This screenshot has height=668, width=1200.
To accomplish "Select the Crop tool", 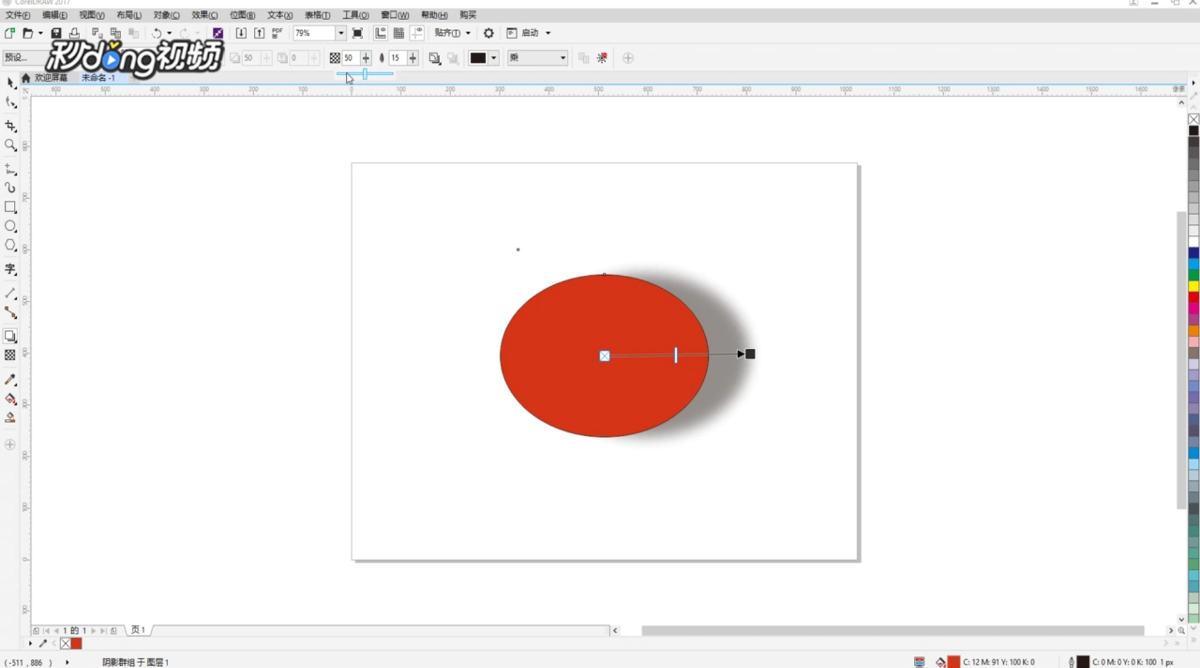I will 11,126.
